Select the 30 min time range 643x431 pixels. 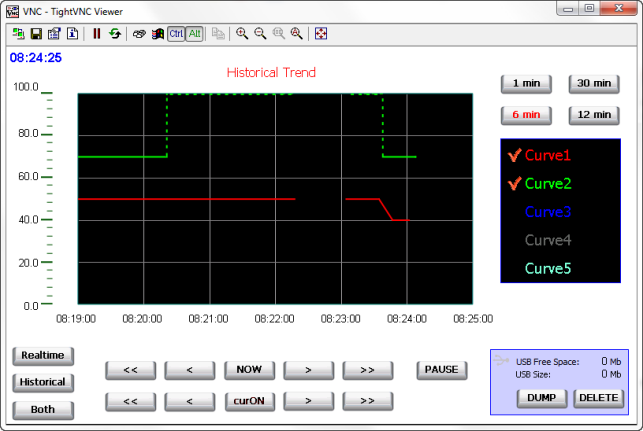click(593, 83)
